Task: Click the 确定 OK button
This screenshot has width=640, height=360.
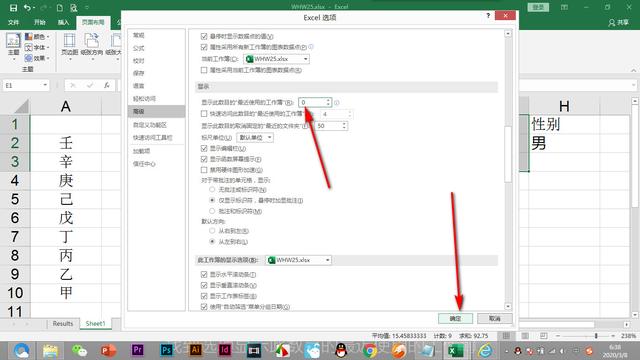Action: 456,318
